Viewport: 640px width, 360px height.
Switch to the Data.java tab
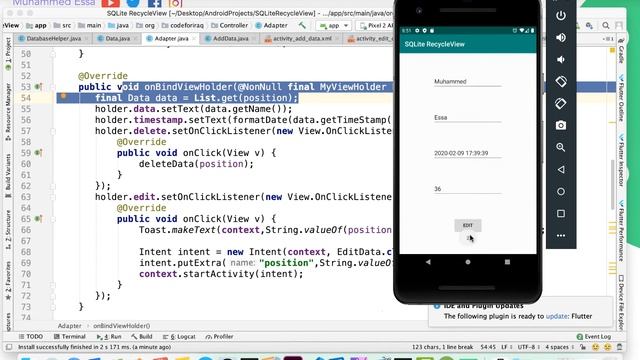pyautogui.click(x=117, y=38)
